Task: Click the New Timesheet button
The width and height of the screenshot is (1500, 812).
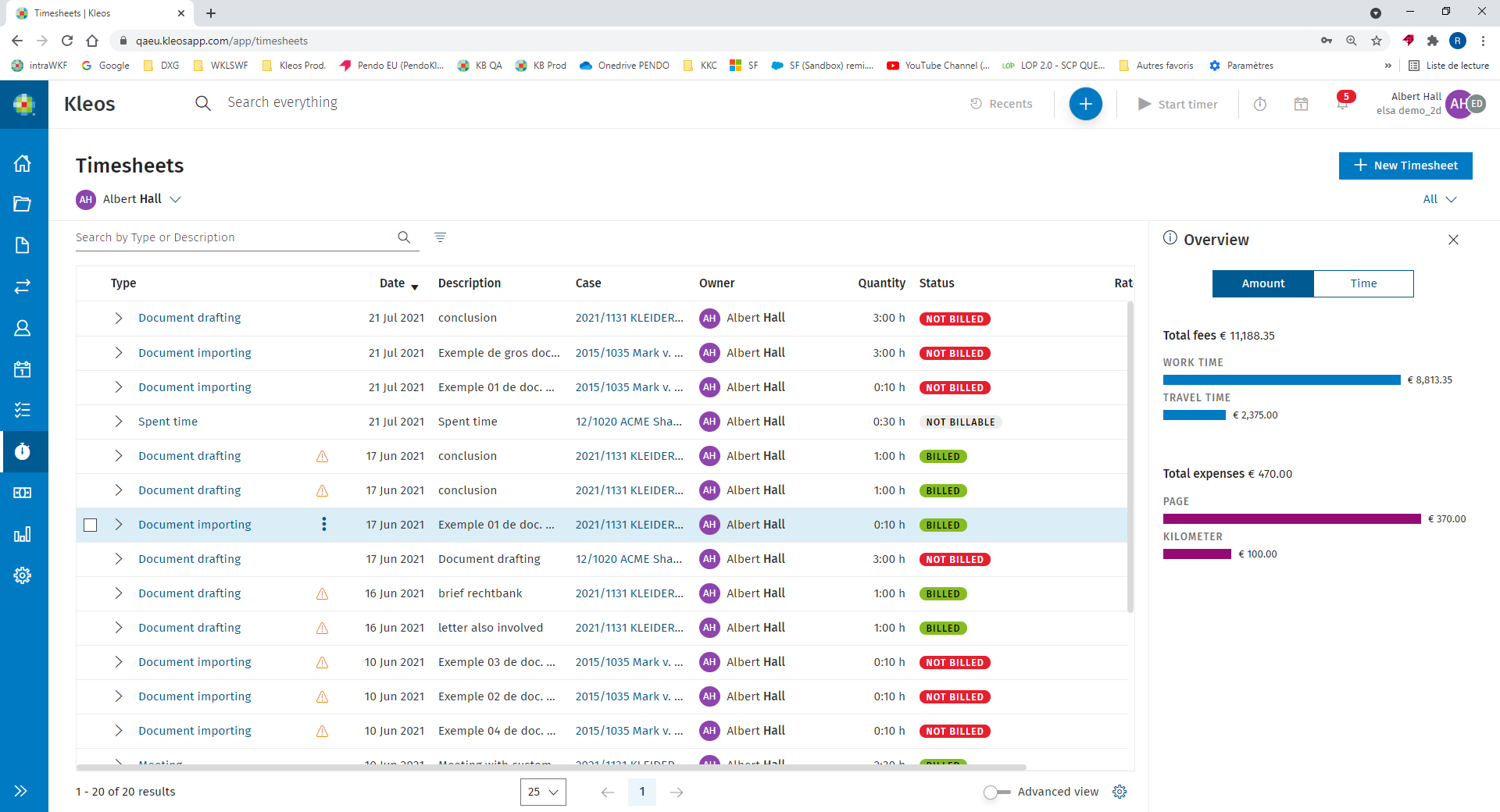Action: (x=1405, y=166)
